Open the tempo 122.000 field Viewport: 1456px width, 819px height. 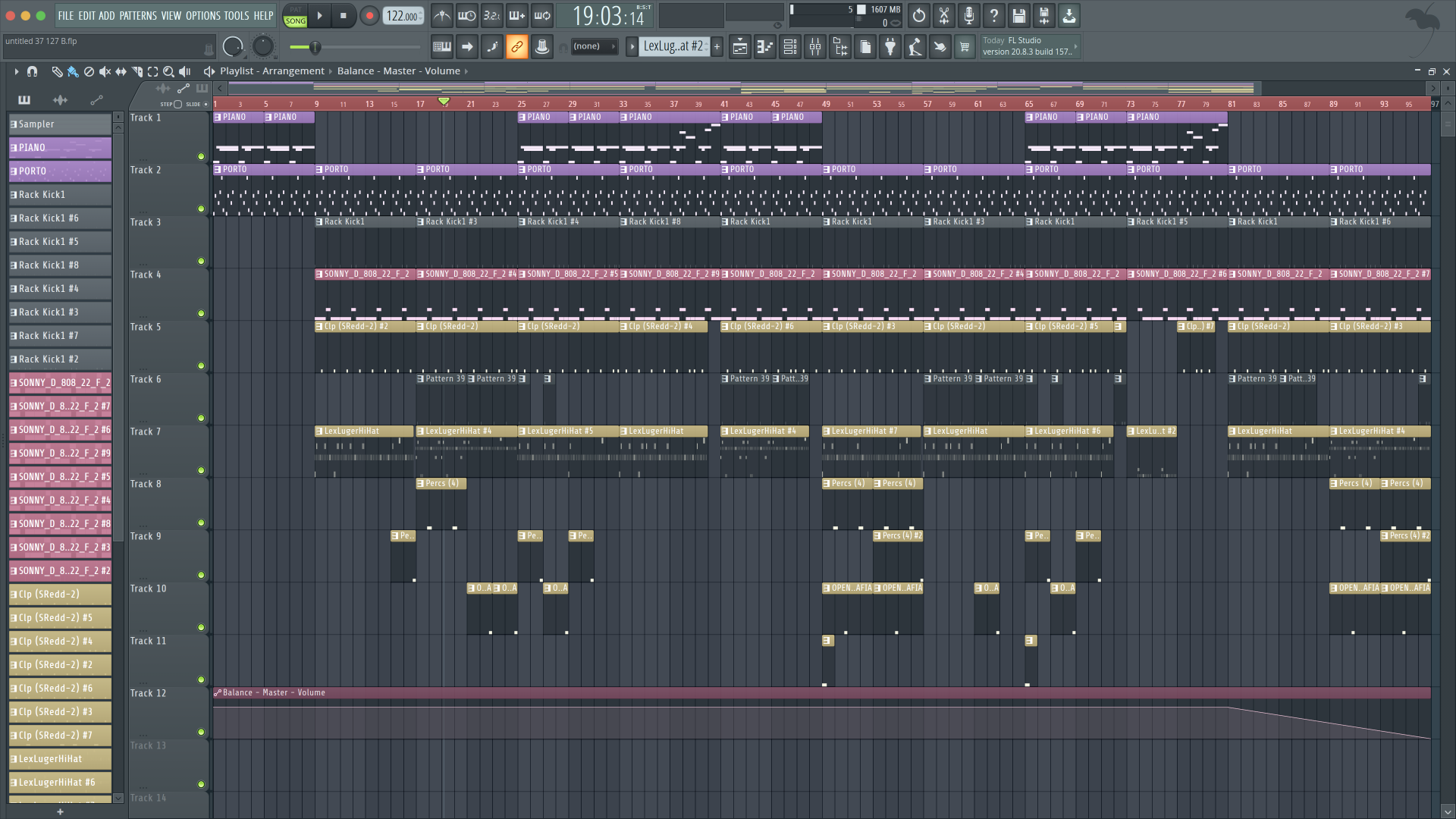point(403,16)
